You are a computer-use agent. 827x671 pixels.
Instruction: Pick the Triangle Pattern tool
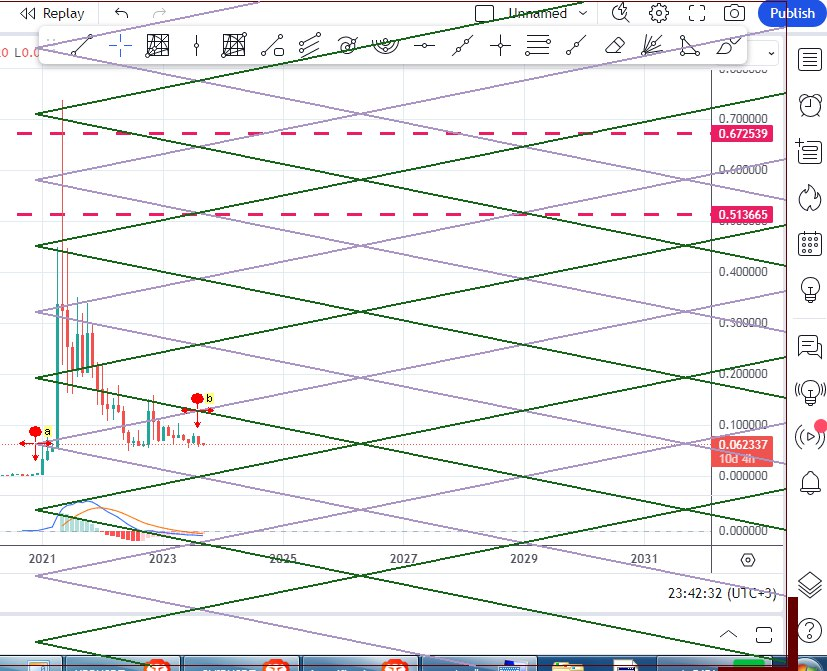[689, 45]
